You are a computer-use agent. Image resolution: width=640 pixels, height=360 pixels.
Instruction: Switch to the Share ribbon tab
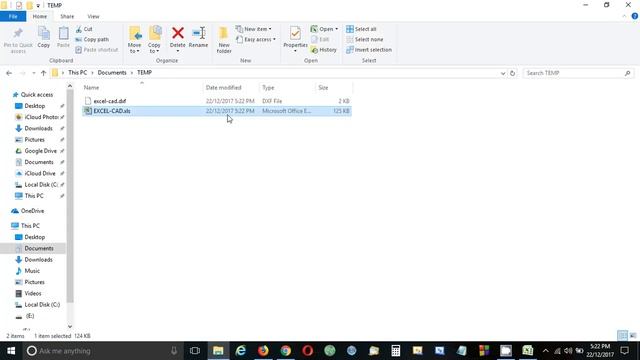coord(67,16)
